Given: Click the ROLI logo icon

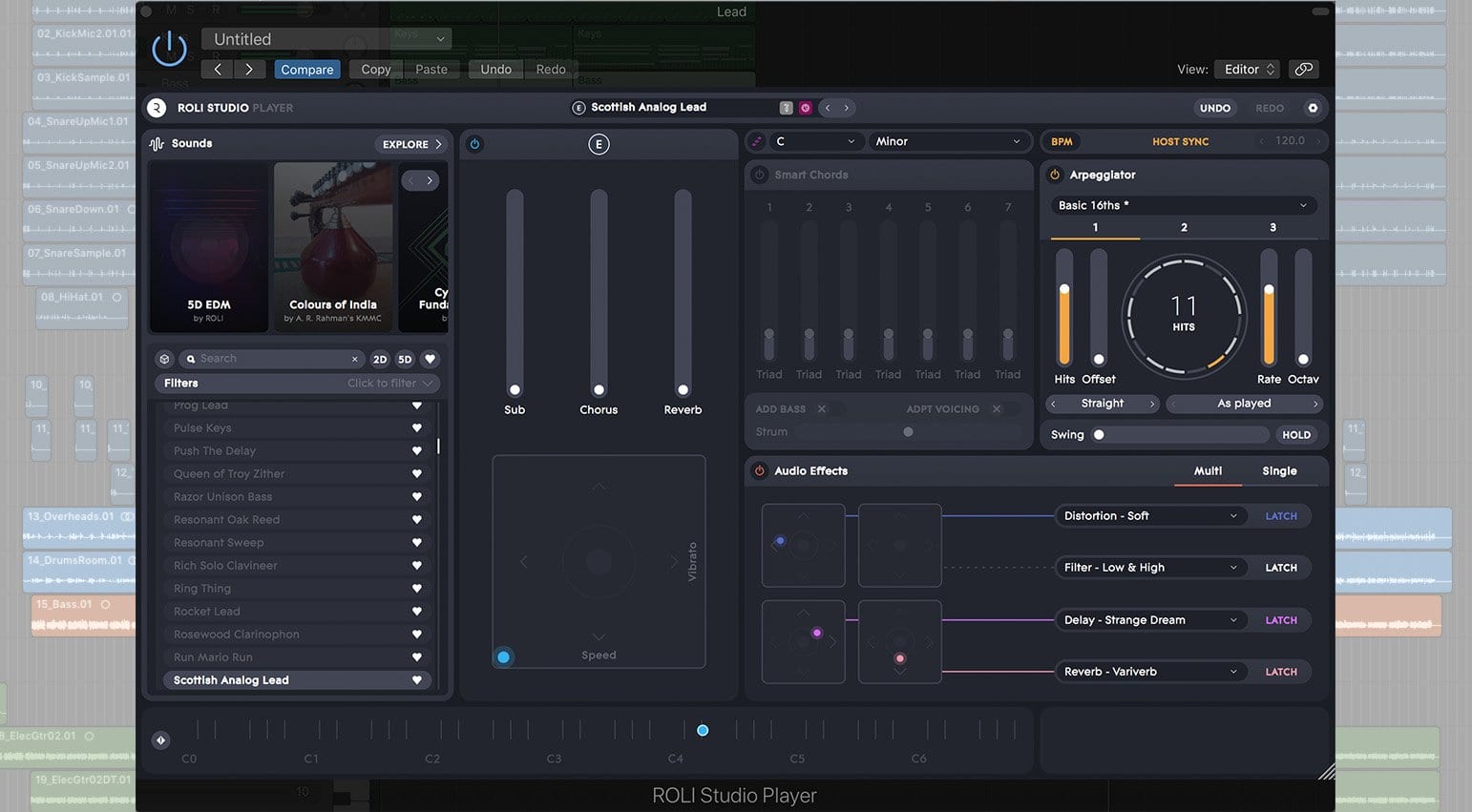Looking at the screenshot, I should pyautogui.click(x=157, y=108).
